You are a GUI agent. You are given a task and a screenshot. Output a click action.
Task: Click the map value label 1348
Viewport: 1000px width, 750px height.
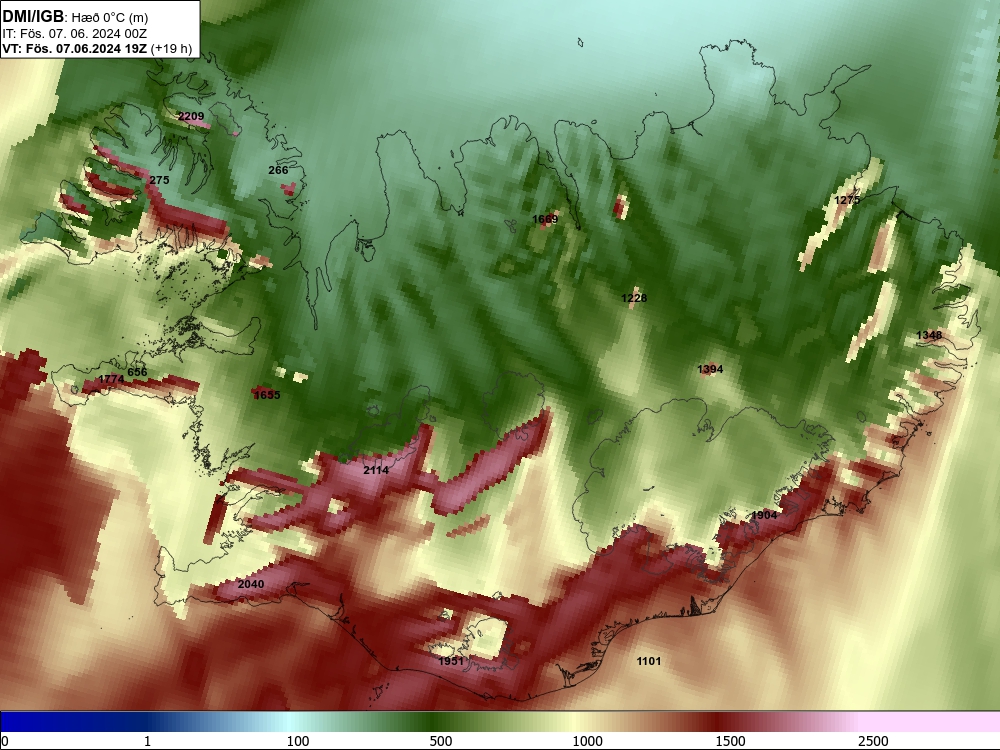(929, 335)
